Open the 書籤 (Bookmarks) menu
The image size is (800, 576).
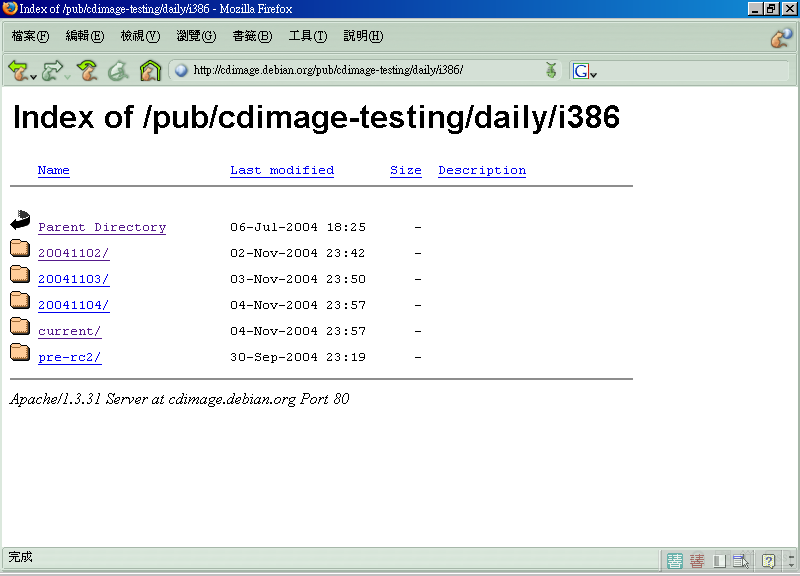click(252, 36)
